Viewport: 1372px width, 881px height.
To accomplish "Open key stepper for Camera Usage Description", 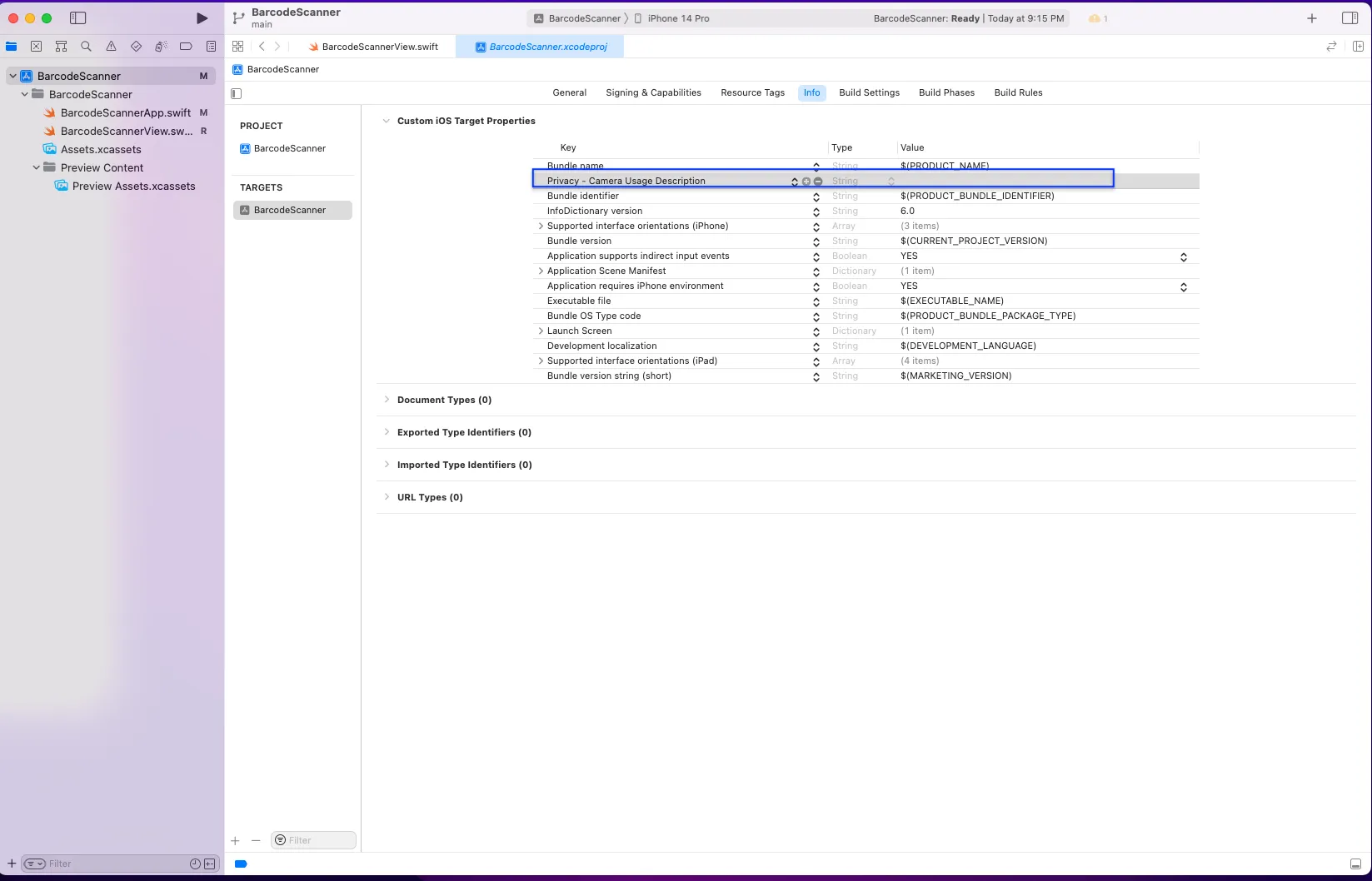I will [795, 182].
